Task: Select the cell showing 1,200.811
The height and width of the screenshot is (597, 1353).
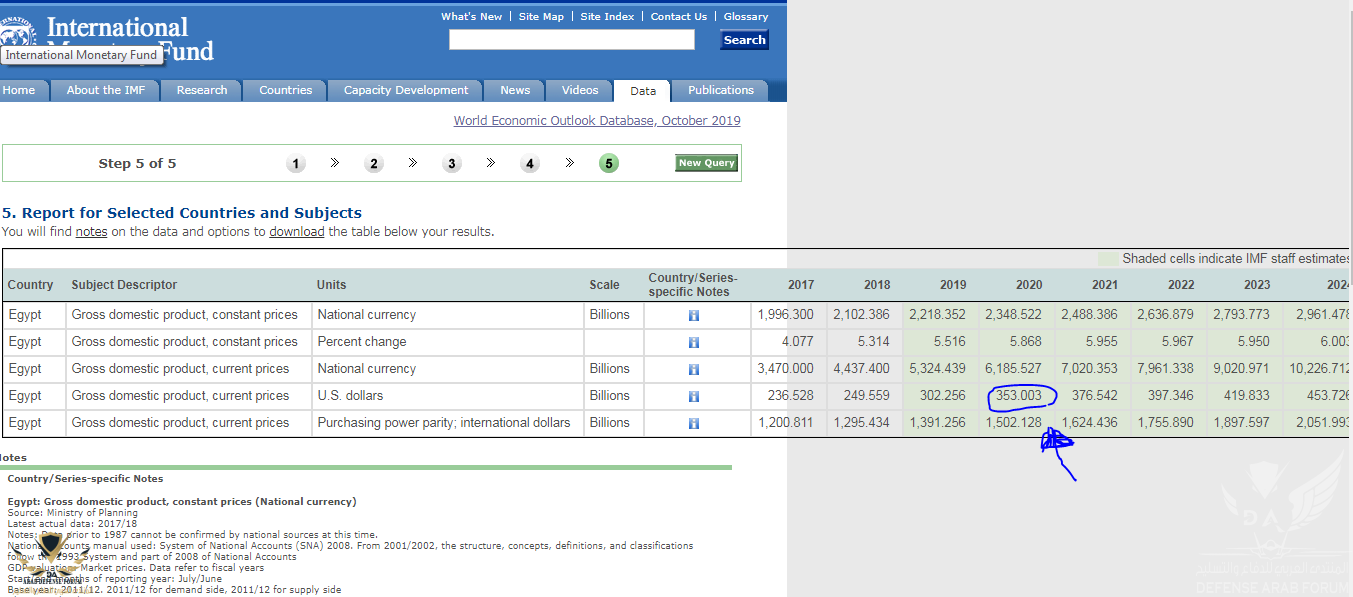Action: tap(788, 423)
